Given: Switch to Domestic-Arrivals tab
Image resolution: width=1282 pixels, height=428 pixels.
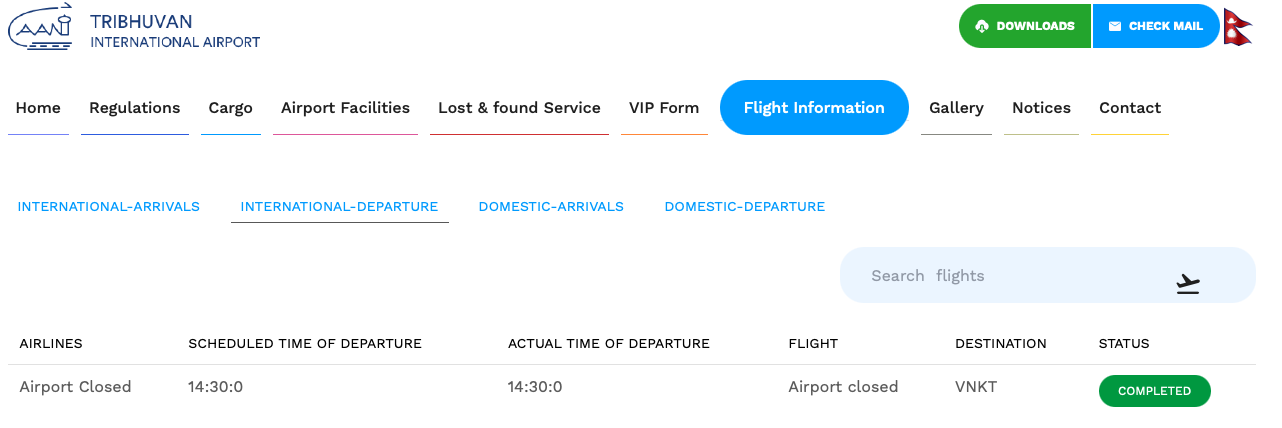Looking at the screenshot, I should point(551,207).
